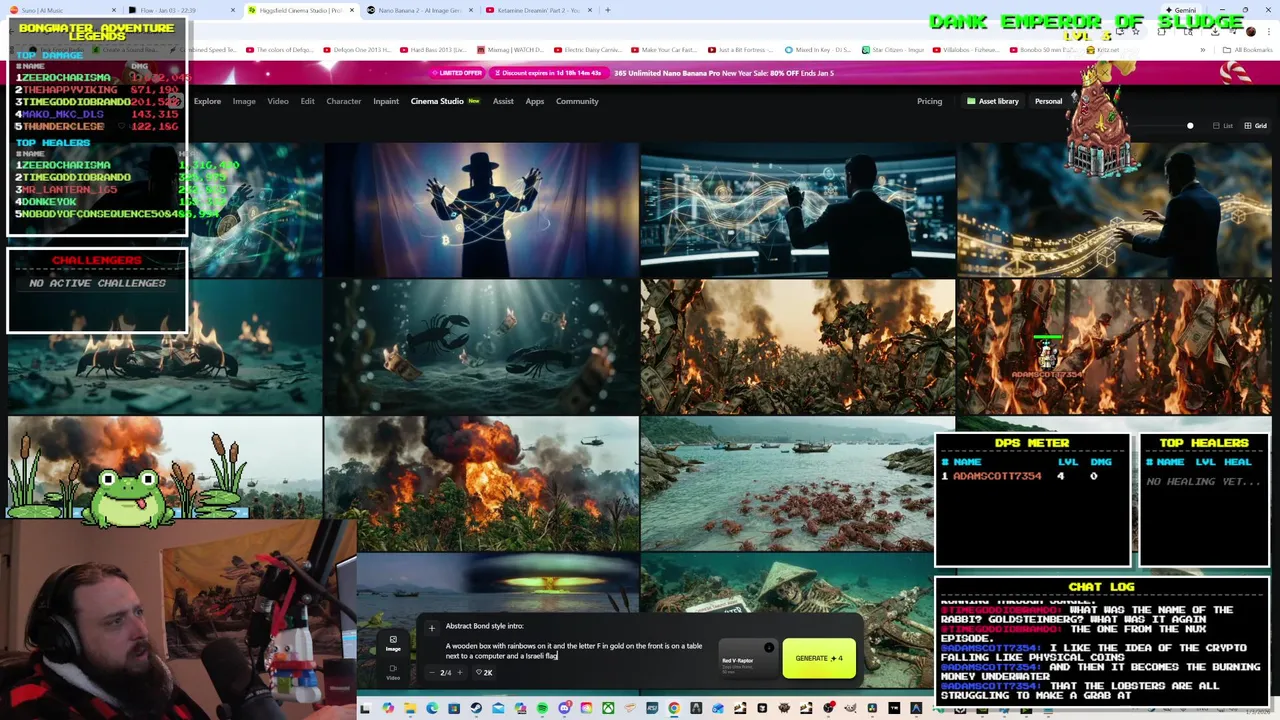Select the Image mode icon beside the prompt

coord(393,643)
